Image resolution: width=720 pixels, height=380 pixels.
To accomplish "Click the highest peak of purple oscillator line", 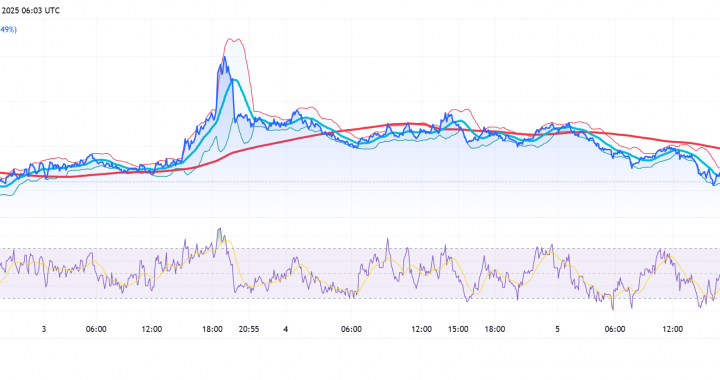I will 219,229.
